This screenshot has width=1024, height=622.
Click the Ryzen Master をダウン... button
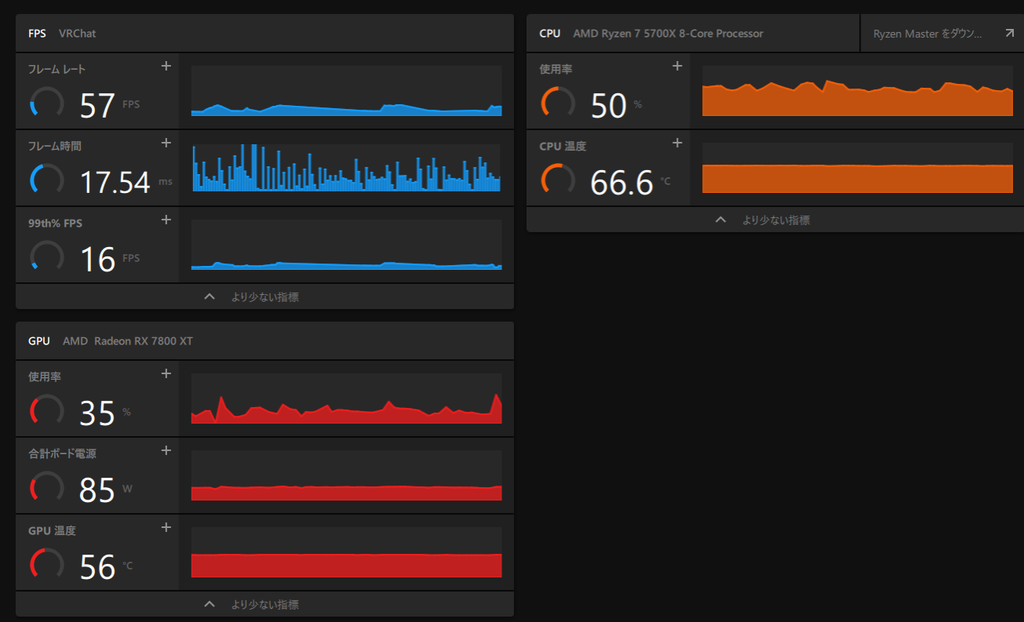pos(942,33)
